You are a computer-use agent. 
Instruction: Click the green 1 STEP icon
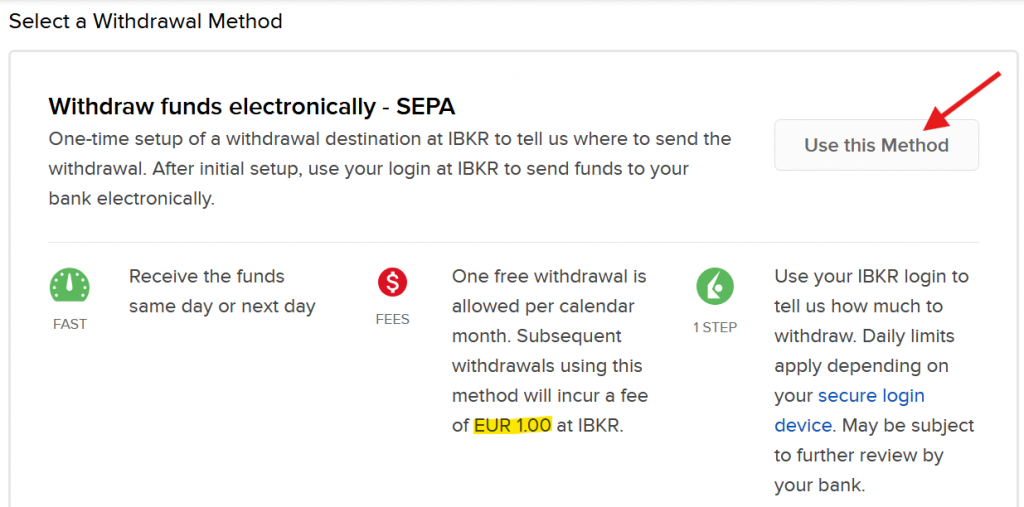pos(715,286)
